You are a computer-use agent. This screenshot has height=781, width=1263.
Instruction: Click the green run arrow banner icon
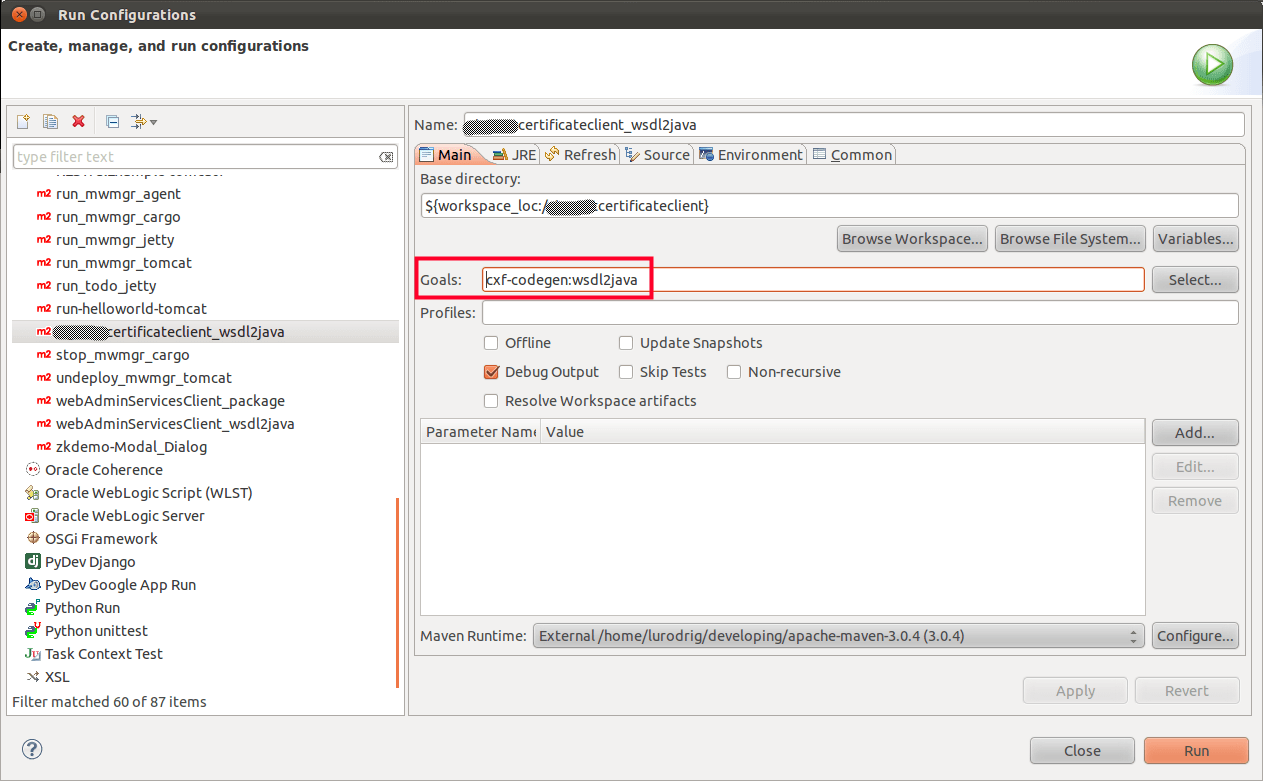(1212, 64)
